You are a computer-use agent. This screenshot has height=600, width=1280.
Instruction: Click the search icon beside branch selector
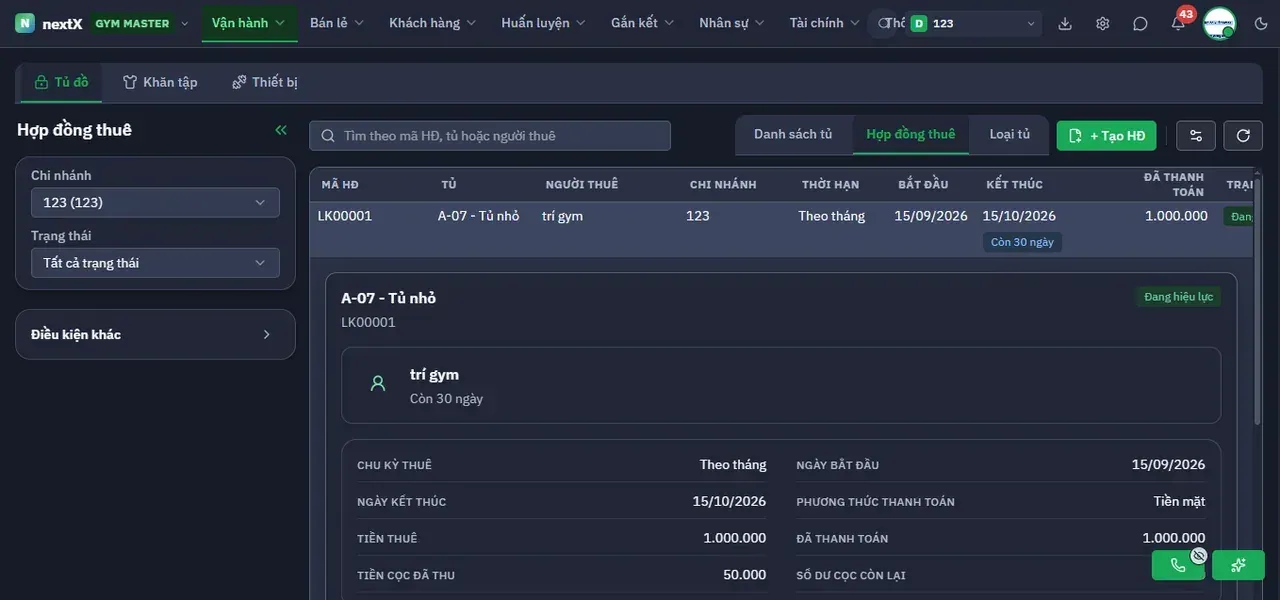point(882,23)
